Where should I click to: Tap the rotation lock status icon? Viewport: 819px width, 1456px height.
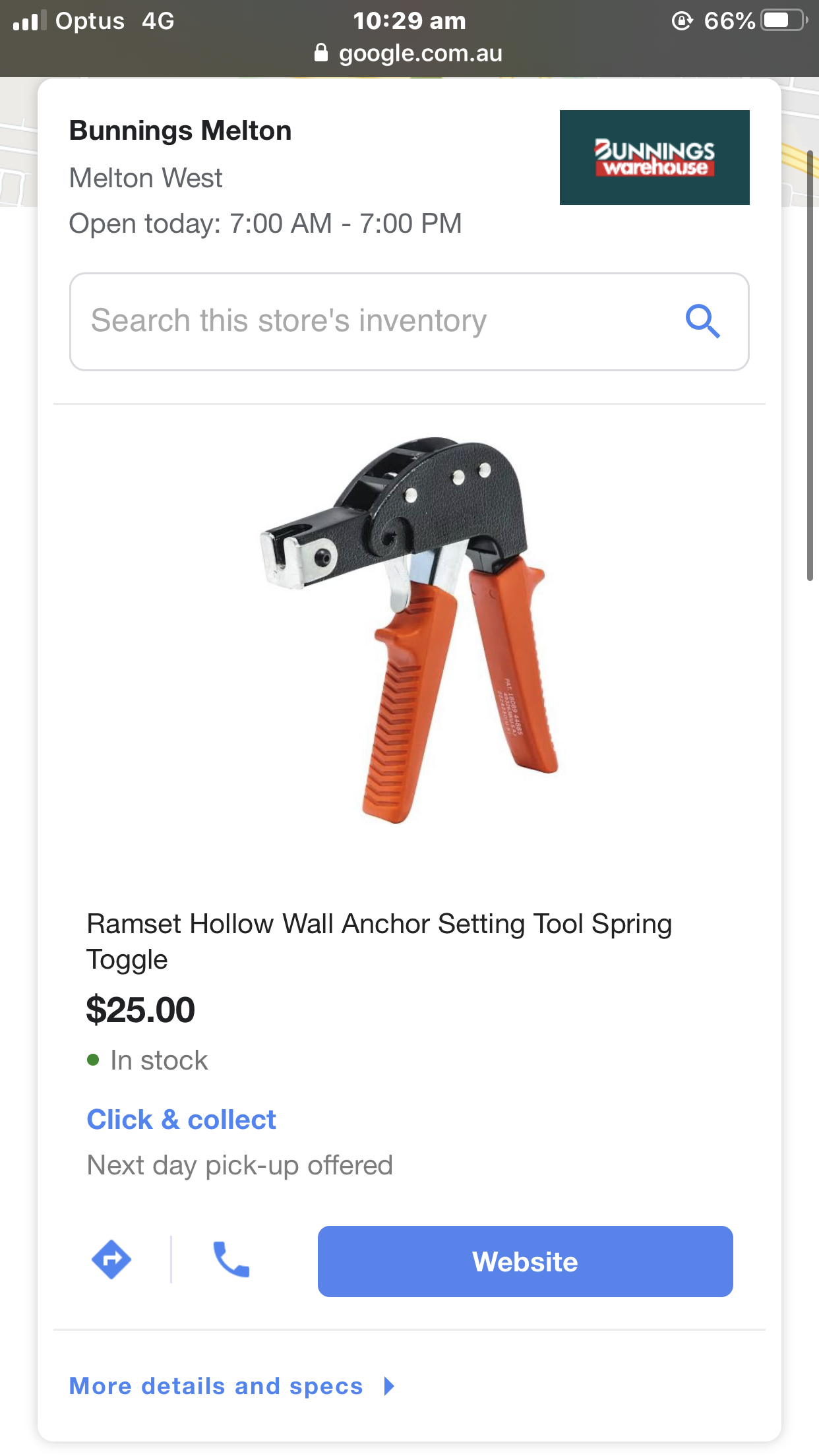click(x=682, y=21)
